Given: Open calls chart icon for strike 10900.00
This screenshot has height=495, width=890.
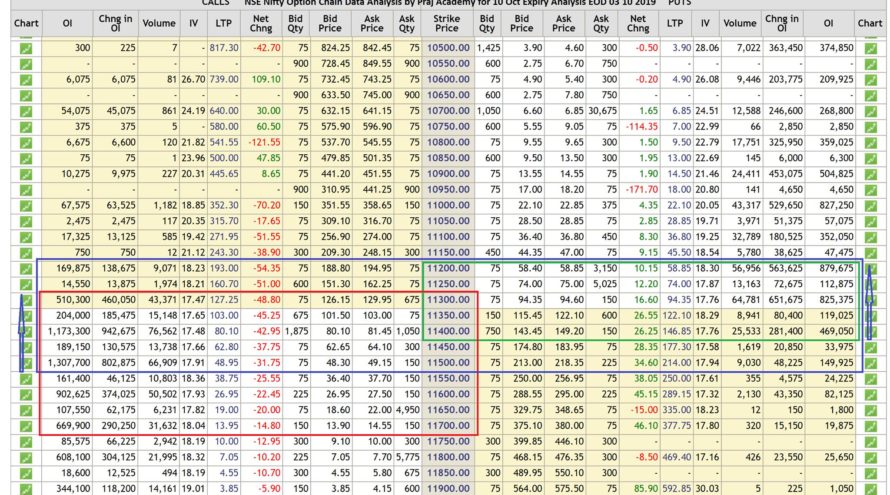Looking at the screenshot, I should tap(26, 174).
